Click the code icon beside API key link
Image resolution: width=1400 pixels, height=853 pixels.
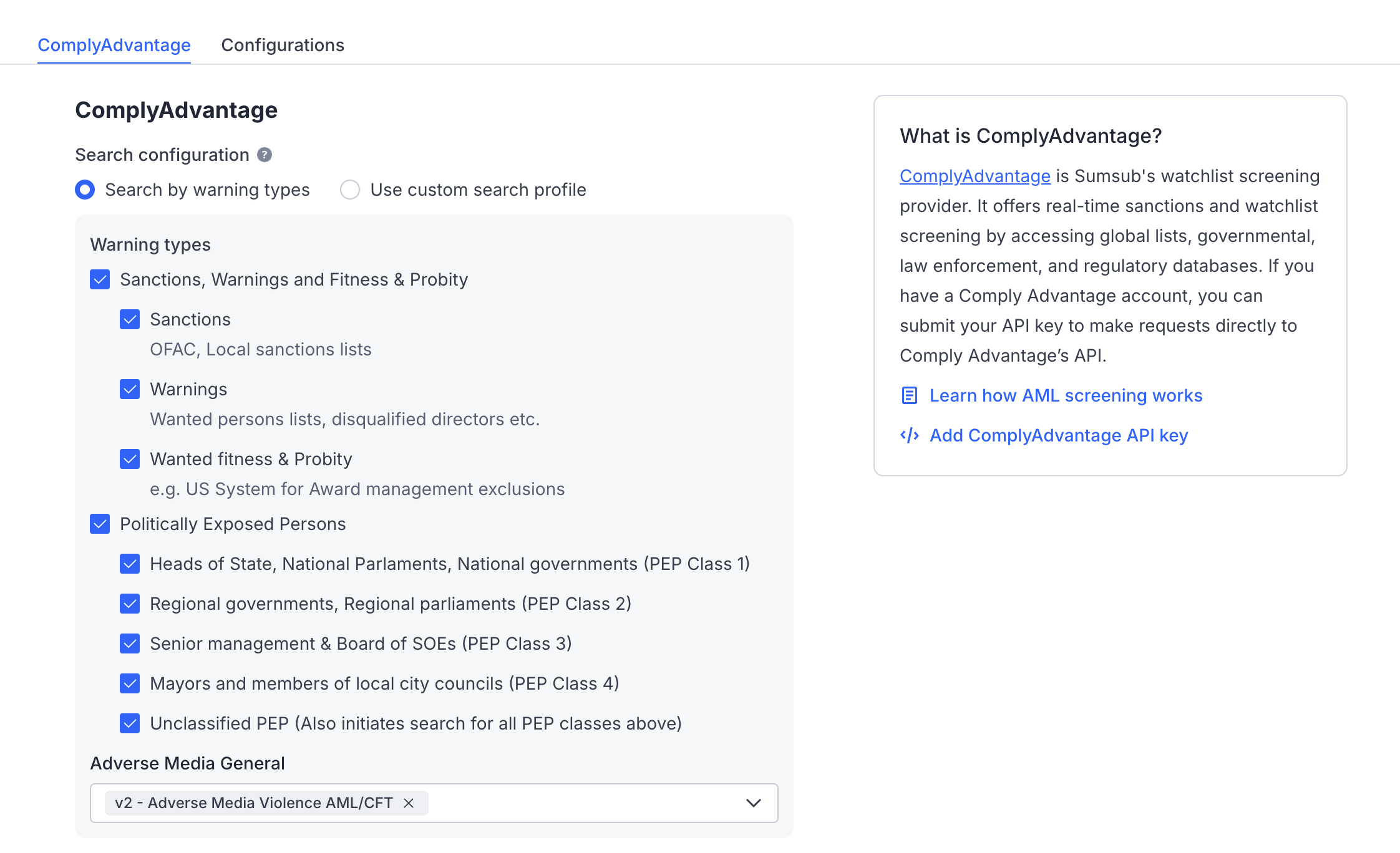910,435
